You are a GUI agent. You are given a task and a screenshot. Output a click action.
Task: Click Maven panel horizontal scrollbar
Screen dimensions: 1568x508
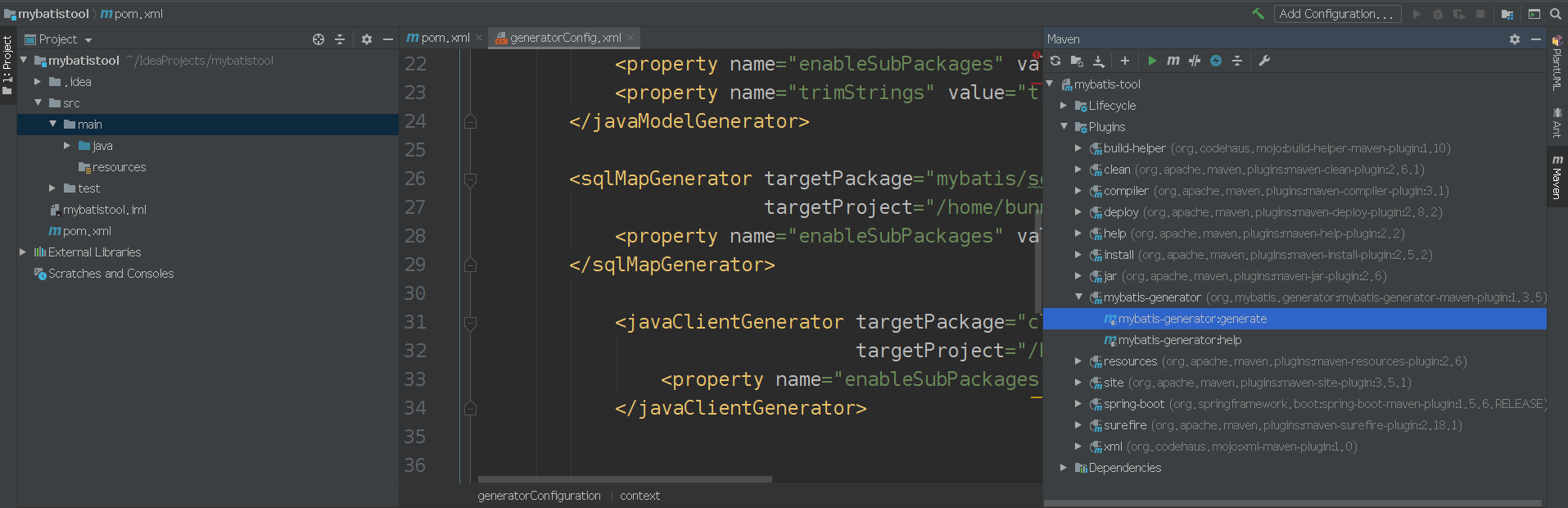click(x=1293, y=503)
